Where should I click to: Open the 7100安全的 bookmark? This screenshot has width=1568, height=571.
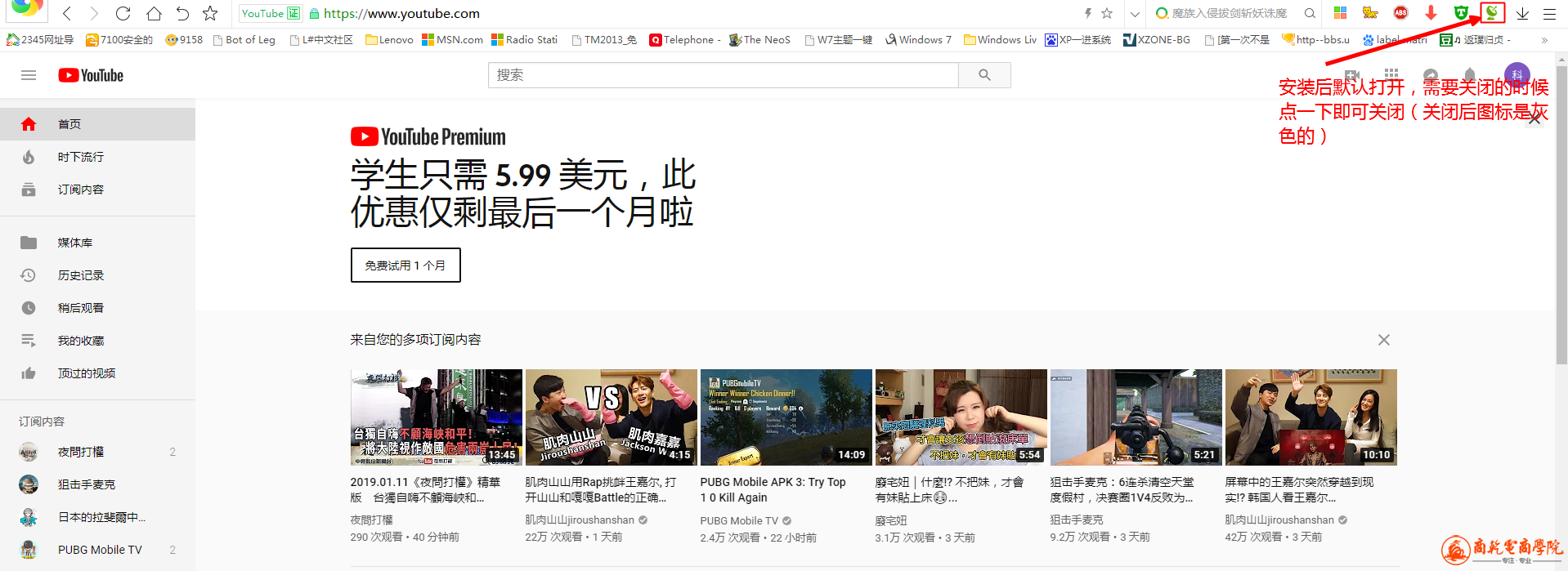tap(119, 39)
